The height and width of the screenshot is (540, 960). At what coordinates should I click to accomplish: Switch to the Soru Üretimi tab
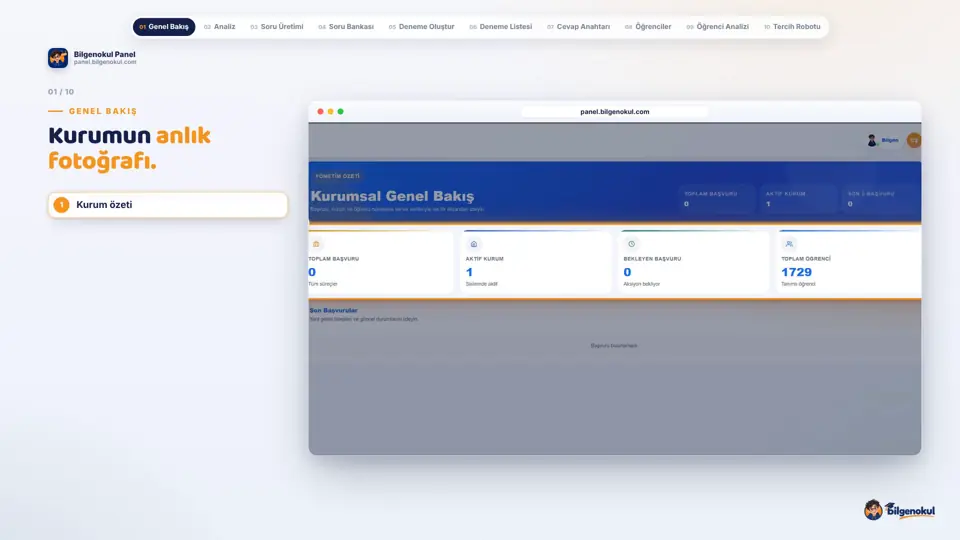click(x=277, y=27)
